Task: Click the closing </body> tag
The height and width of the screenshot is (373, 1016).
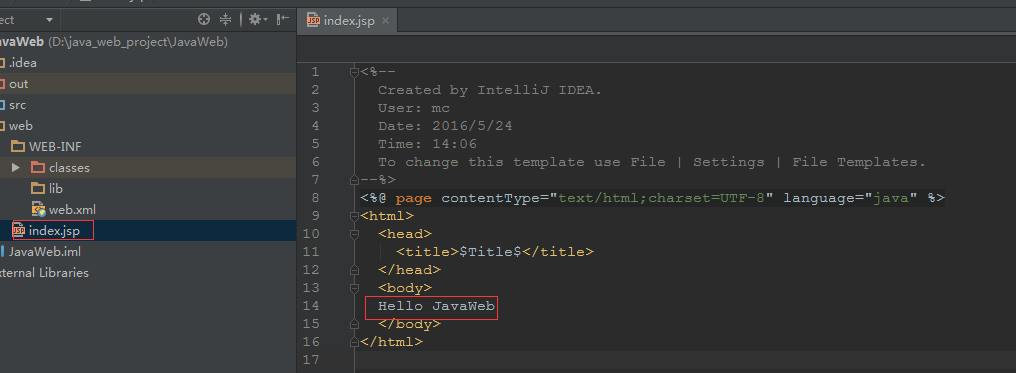Action: tap(410, 324)
